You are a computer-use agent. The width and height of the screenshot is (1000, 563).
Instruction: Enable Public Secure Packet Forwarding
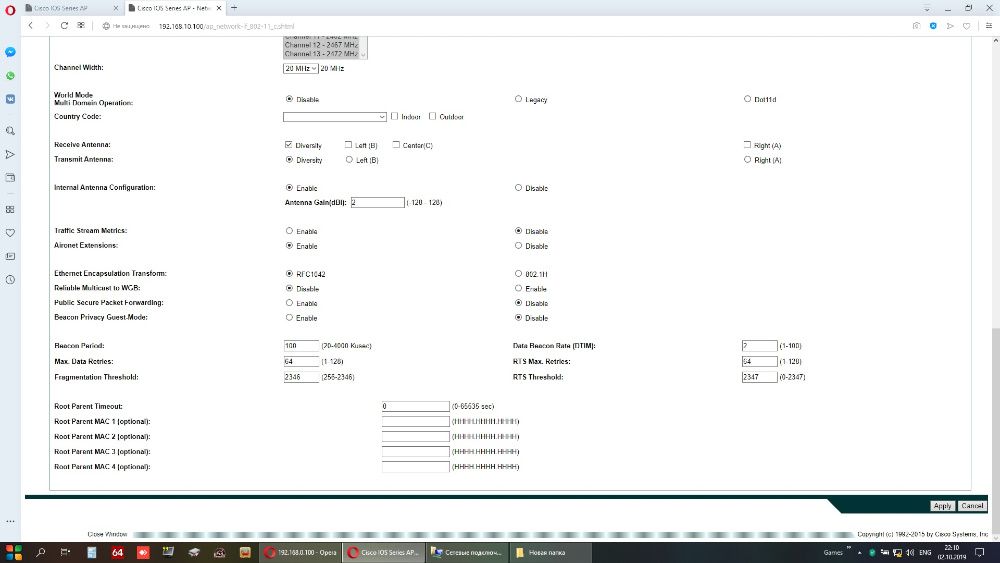[290, 303]
